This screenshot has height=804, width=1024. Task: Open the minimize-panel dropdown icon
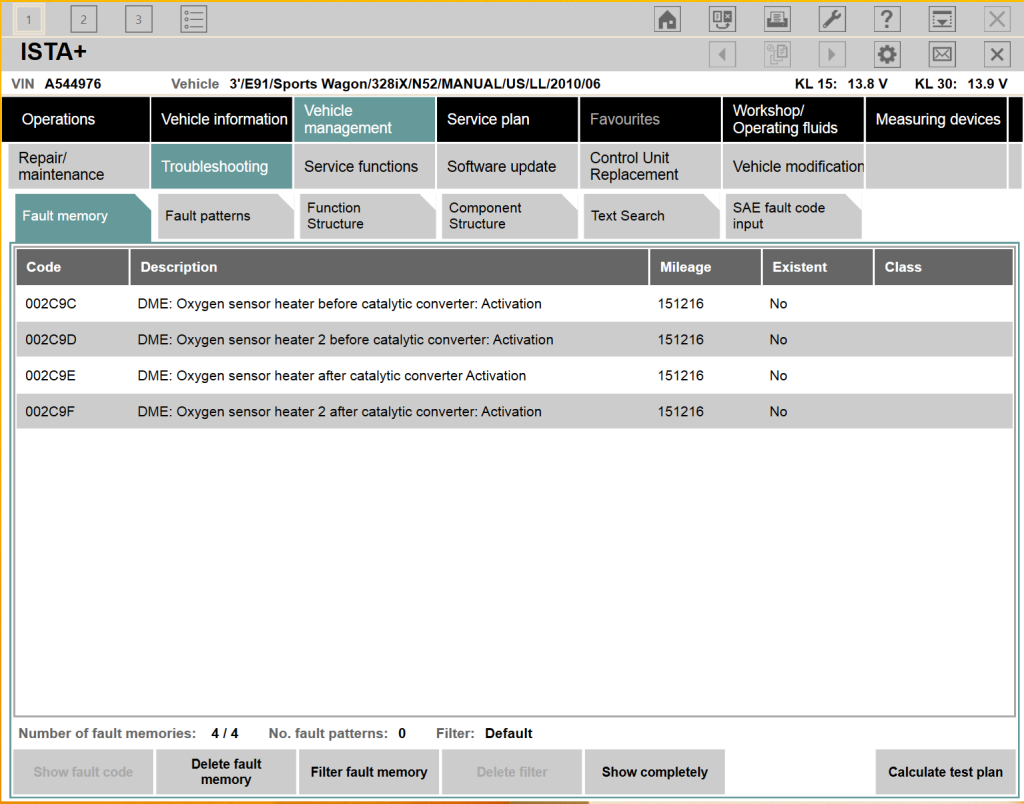click(942, 19)
